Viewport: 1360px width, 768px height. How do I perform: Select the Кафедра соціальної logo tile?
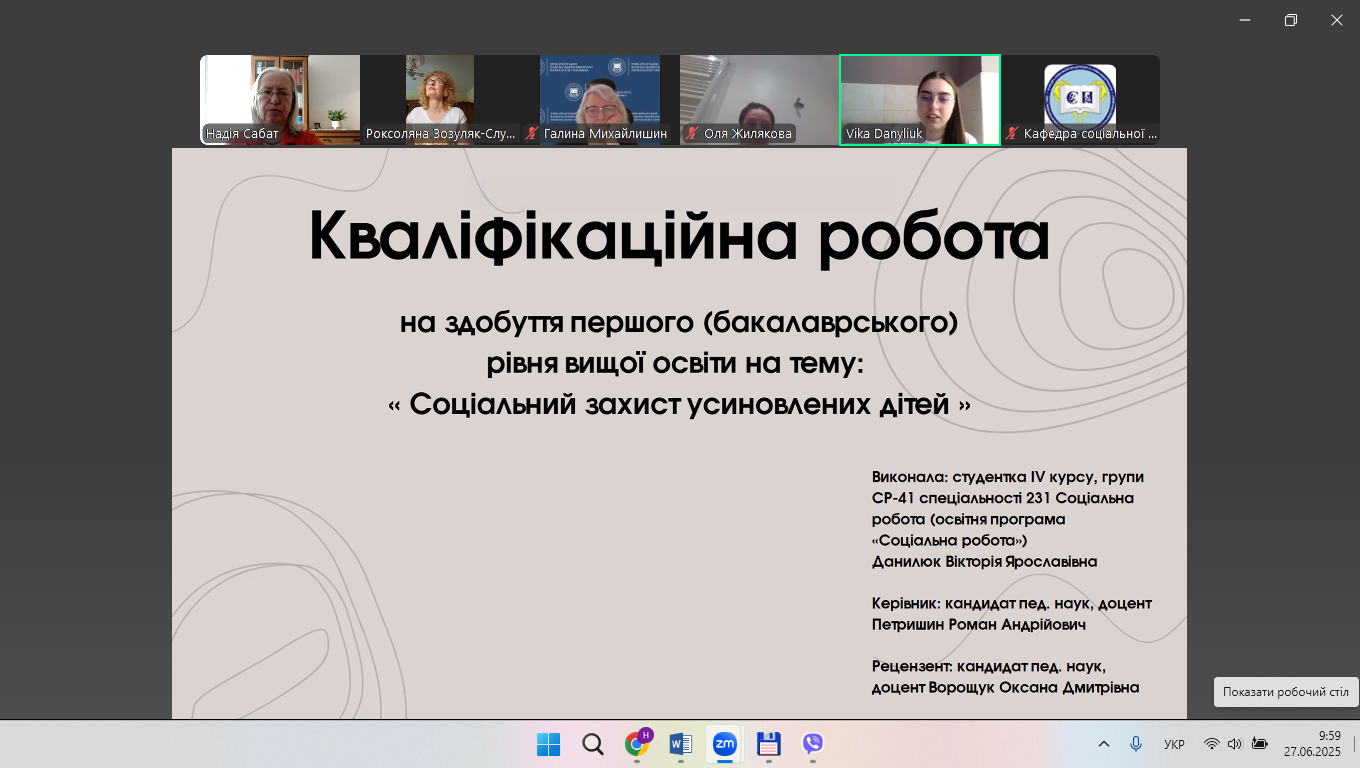coord(1080,100)
